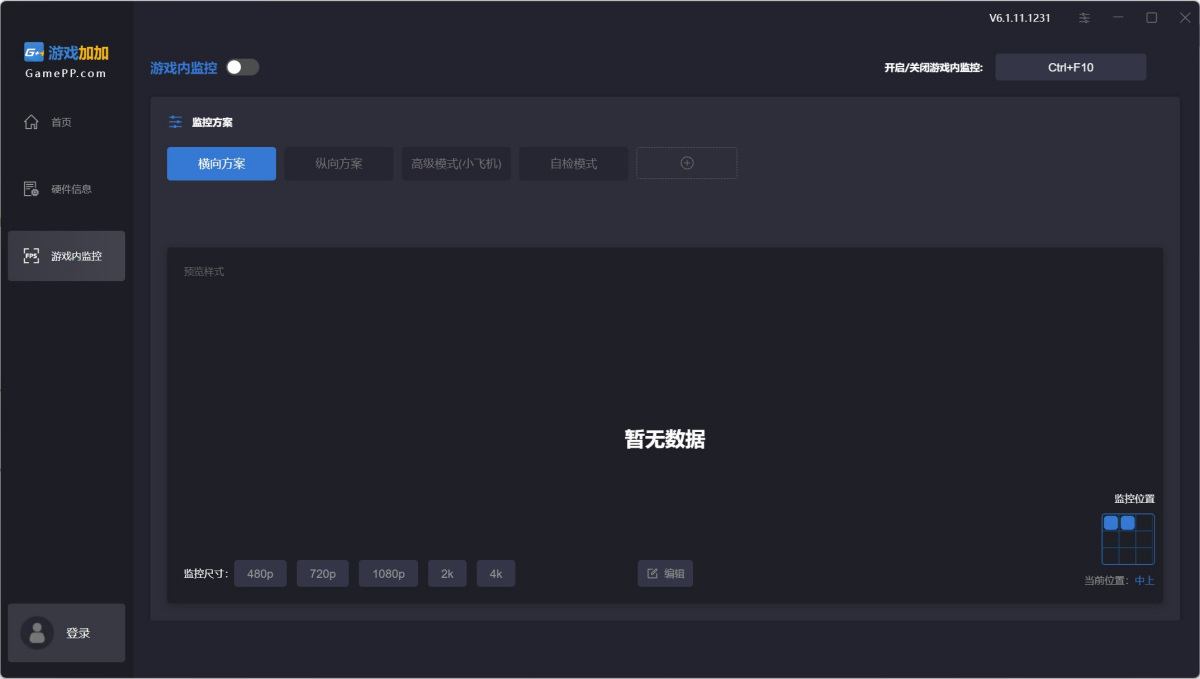Click the 监控方案 sliders icon
Screen dimensions: 1200x679
click(x=176, y=122)
